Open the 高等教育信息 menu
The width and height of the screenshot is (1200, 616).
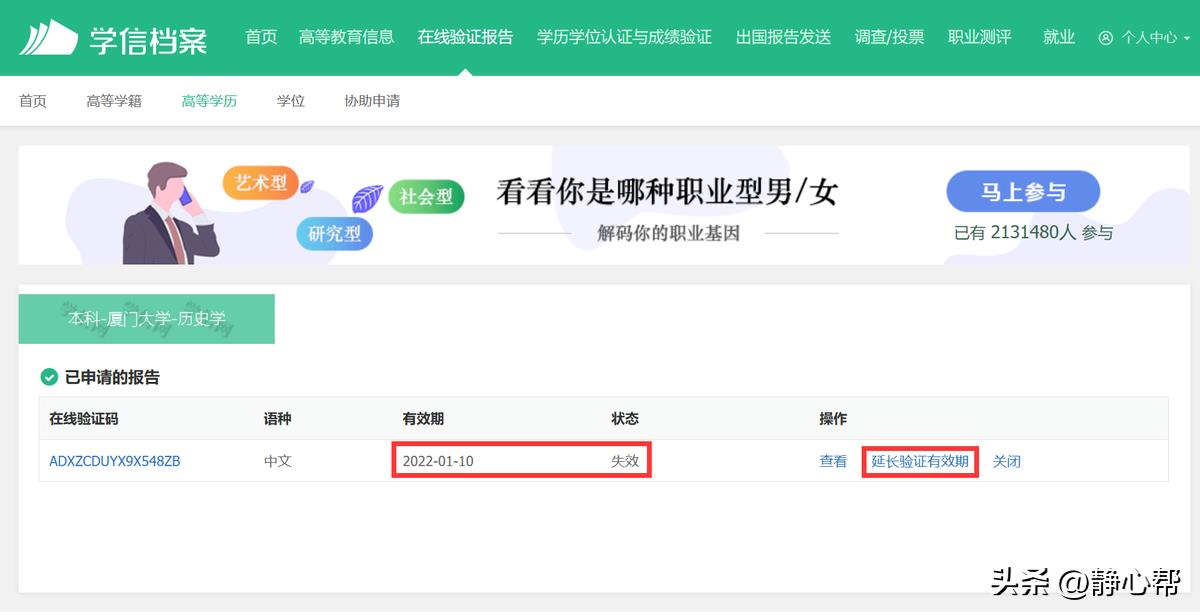click(346, 37)
